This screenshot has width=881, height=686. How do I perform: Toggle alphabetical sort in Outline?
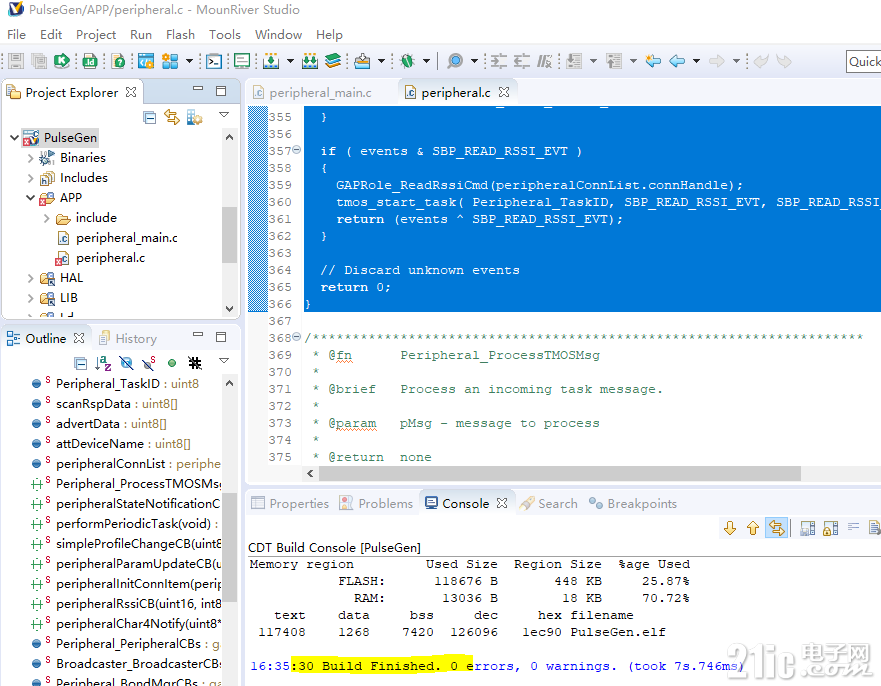pyautogui.click(x=103, y=364)
